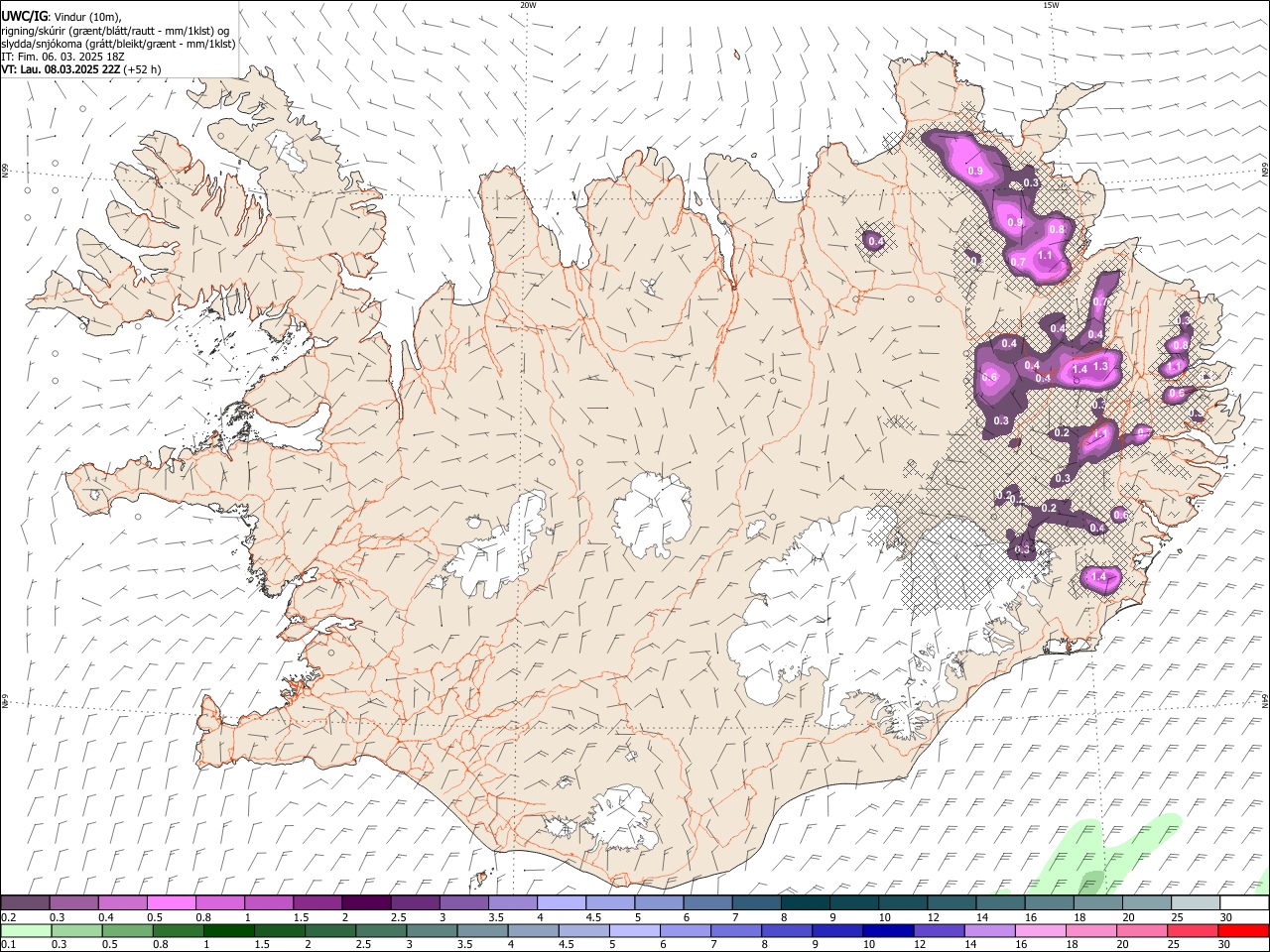Click the 30 label in the top legend row

1225,917
